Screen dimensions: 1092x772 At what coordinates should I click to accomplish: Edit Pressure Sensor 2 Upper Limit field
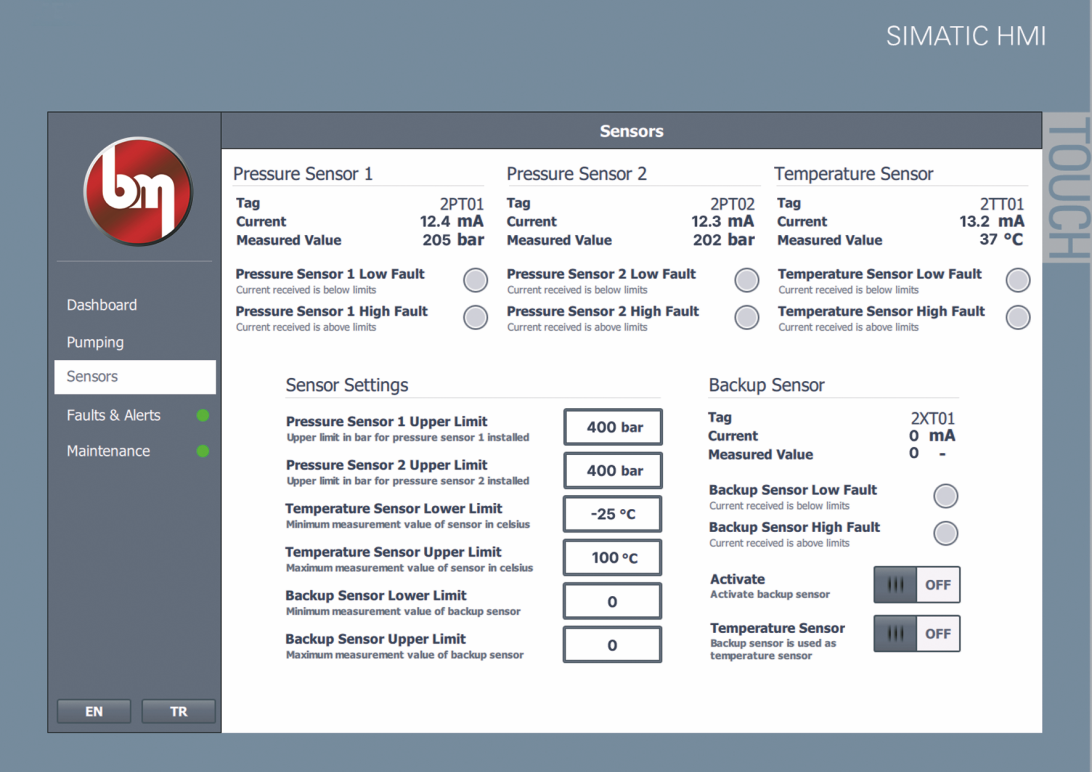pyautogui.click(x=613, y=471)
